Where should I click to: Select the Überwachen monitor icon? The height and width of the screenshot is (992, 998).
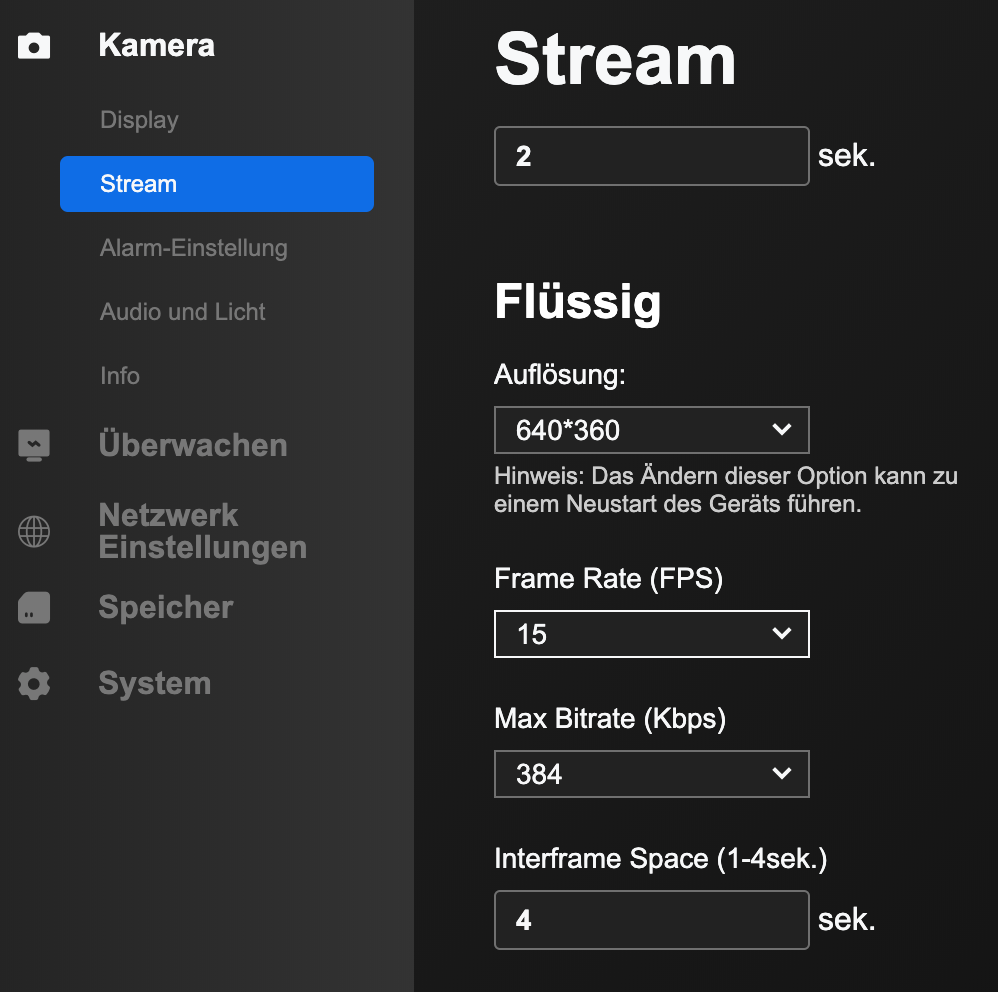(x=34, y=445)
